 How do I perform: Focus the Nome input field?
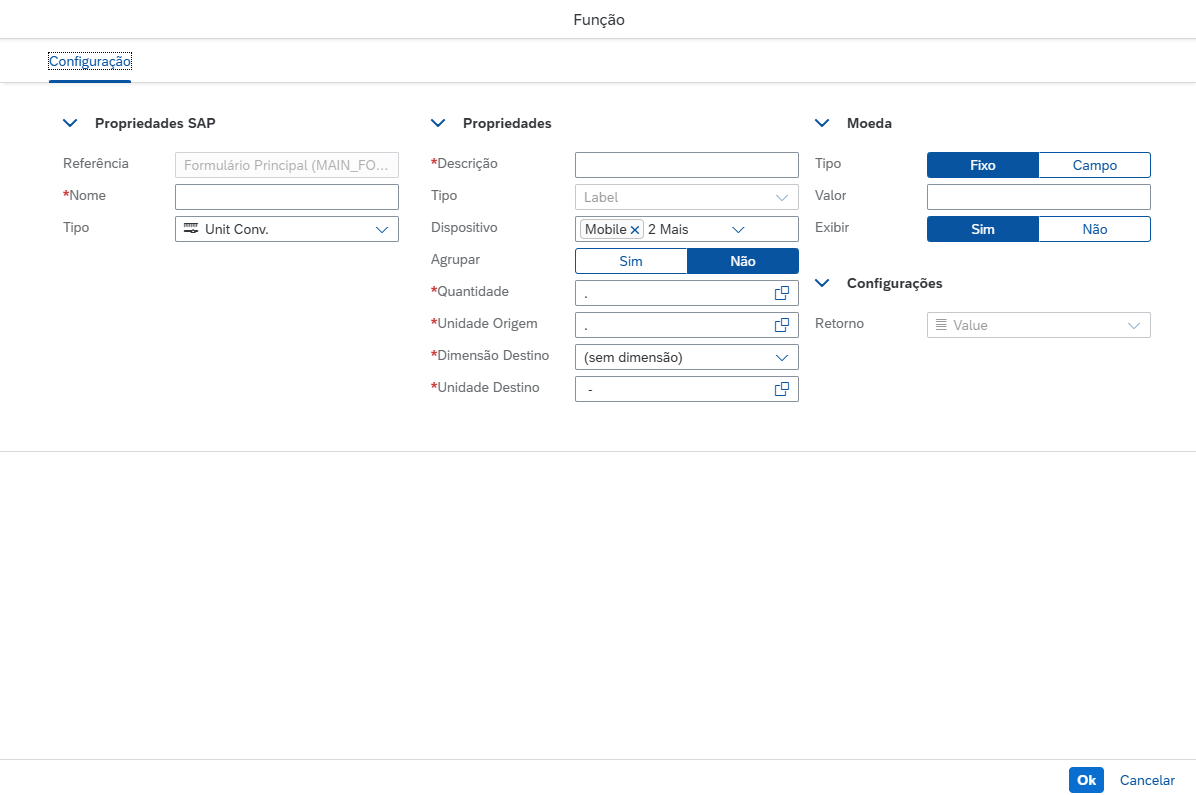[x=287, y=197]
